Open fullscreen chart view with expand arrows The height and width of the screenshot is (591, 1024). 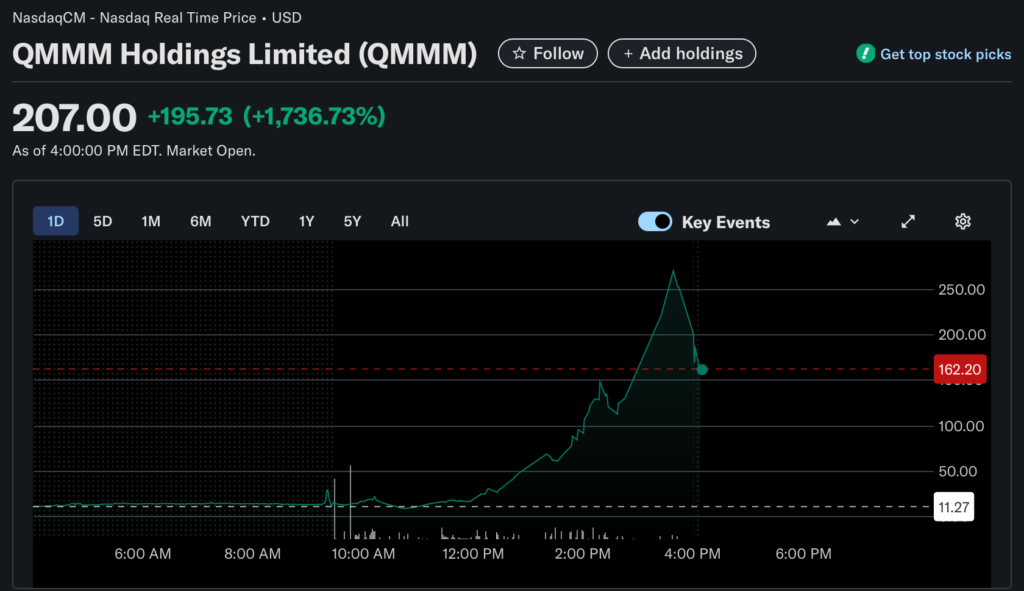tap(907, 221)
